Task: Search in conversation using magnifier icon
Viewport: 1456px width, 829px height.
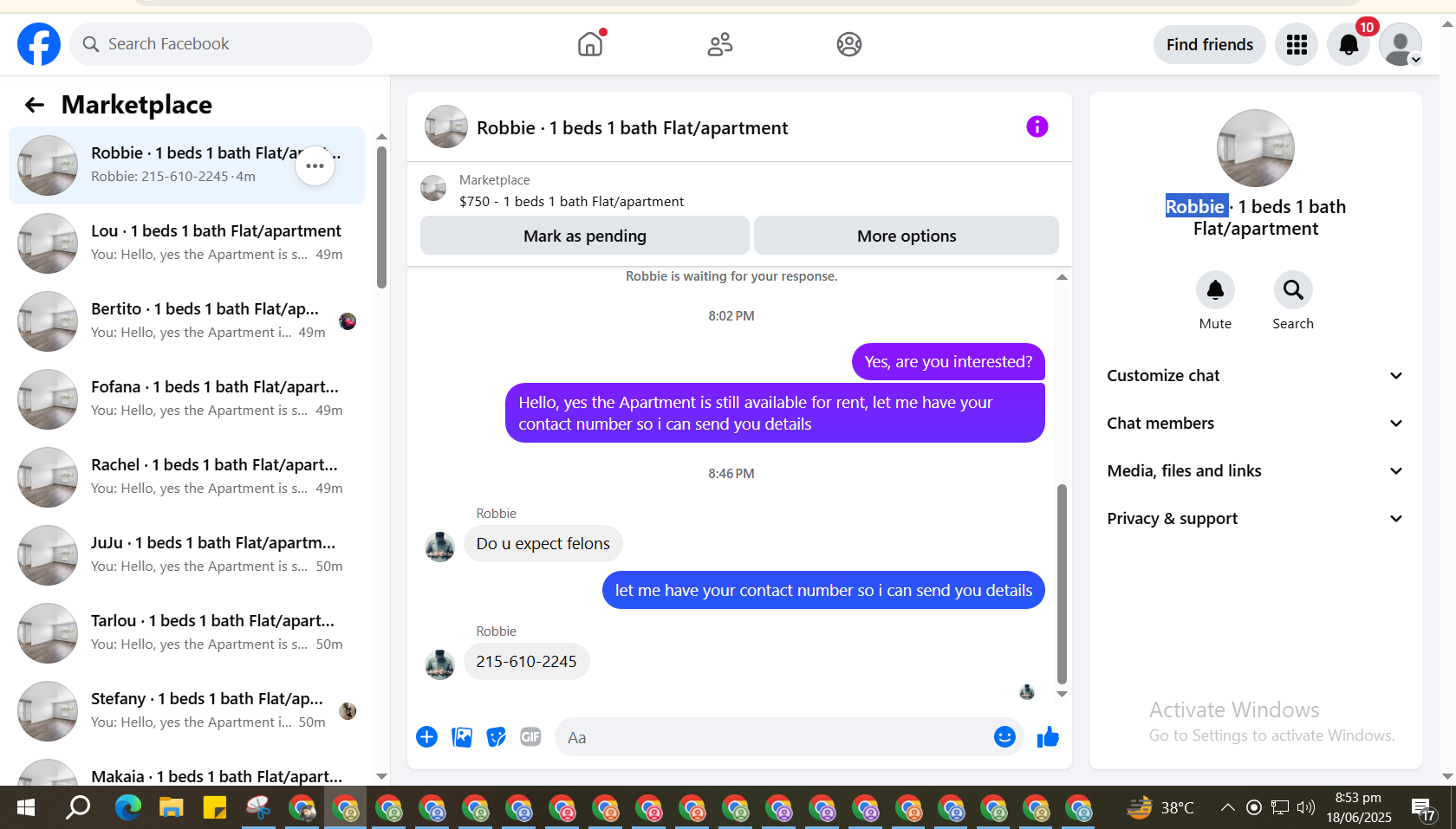Action: click(x=1293, y=290)
